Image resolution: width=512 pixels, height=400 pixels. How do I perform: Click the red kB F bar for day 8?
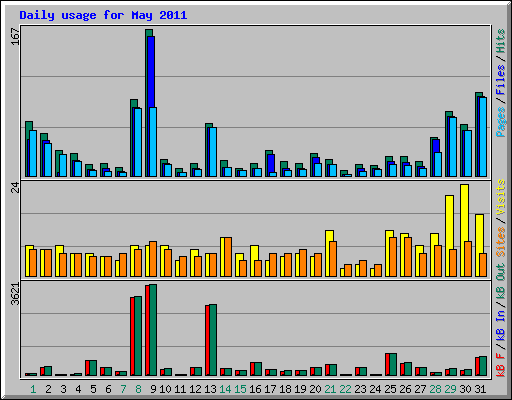click(132, 336)
